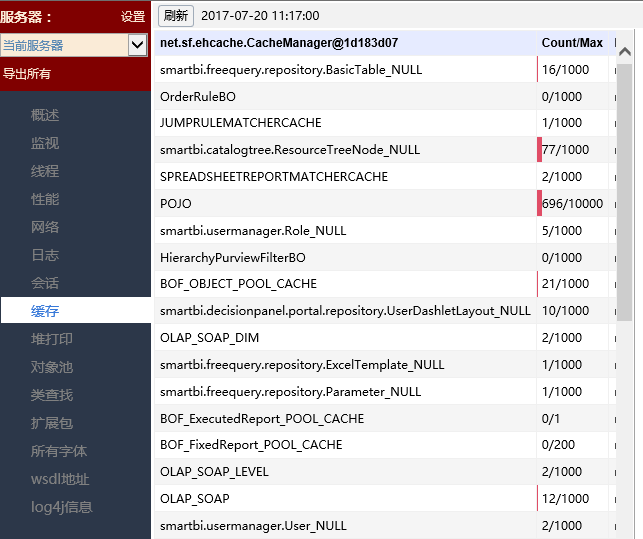Click the 12/1000 count value
643x539 pixels.
[565, 499]
